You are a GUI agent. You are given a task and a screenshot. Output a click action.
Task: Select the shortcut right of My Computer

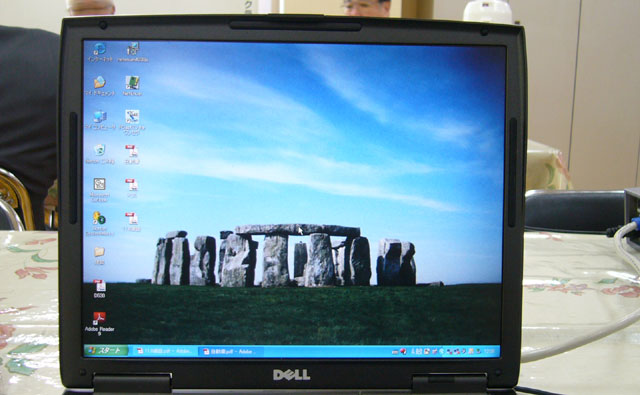pos(132,122)
